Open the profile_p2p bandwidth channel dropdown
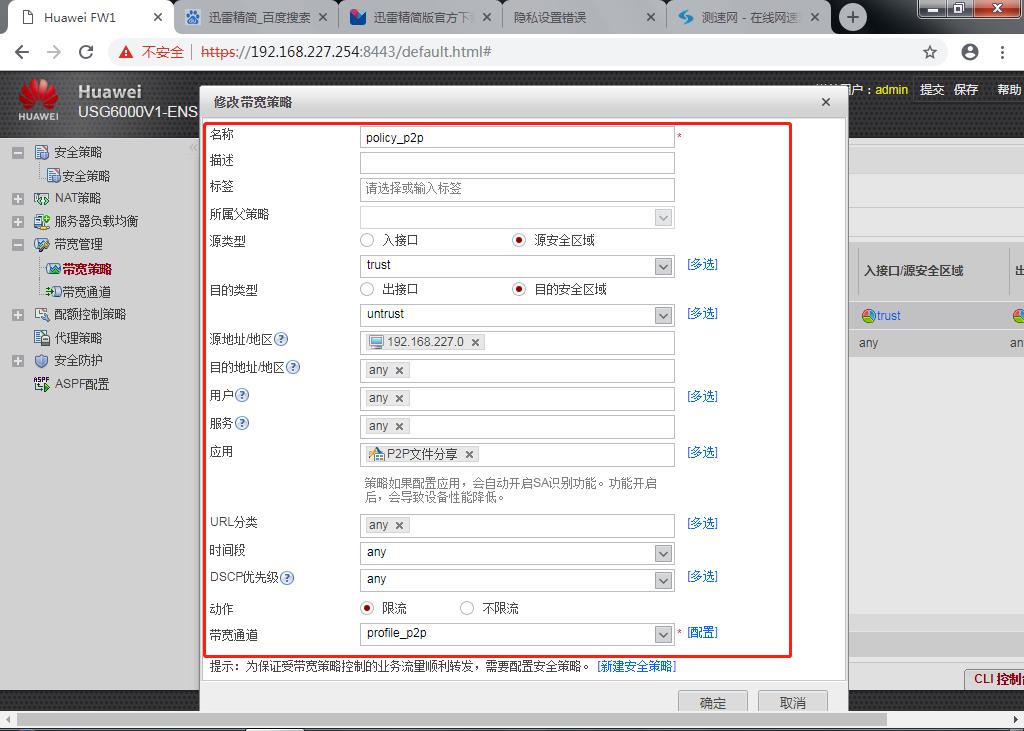The height and width of the screenshot is (731, 1024). [x=662, y=633]
